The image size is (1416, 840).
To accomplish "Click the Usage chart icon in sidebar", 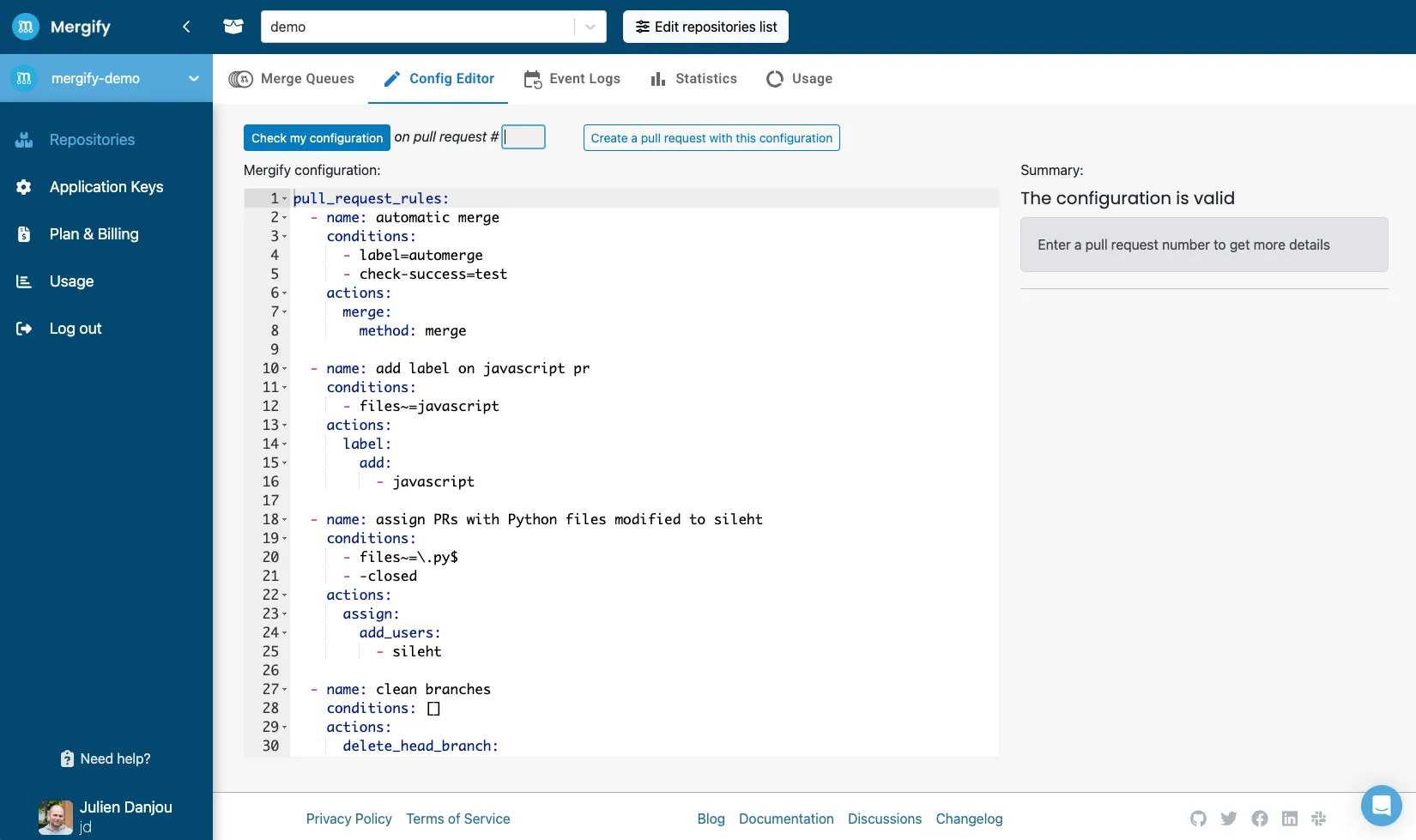I will [x=24, y=281].
